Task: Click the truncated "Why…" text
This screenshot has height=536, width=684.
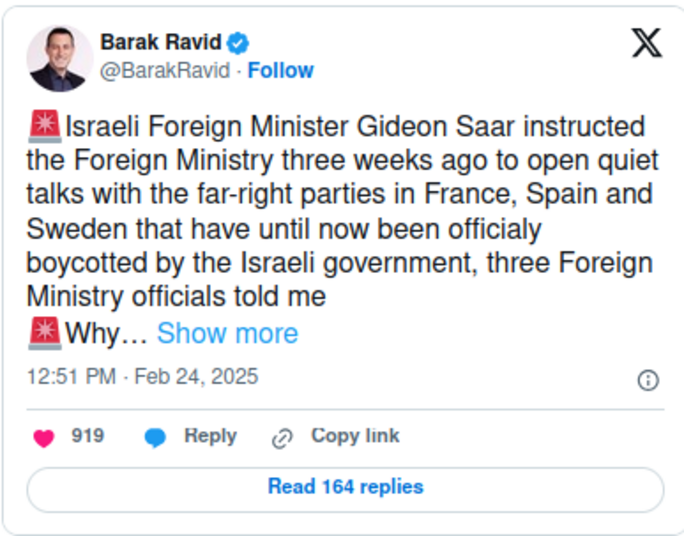Action: (x=106, y=333)
